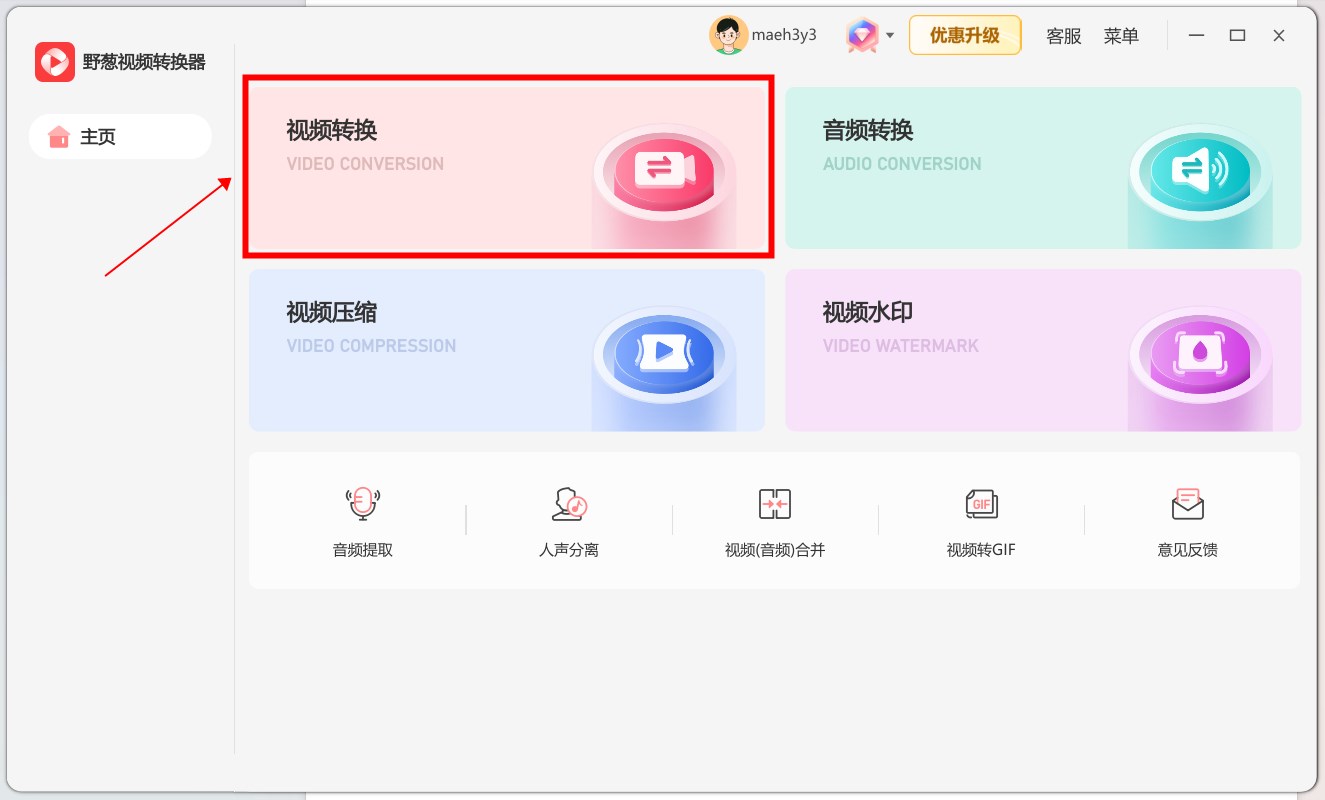Open the 视频水印 video watermark card
Image resolution: width=1325 pixels, height=800 pixels.
point(1043,350)
